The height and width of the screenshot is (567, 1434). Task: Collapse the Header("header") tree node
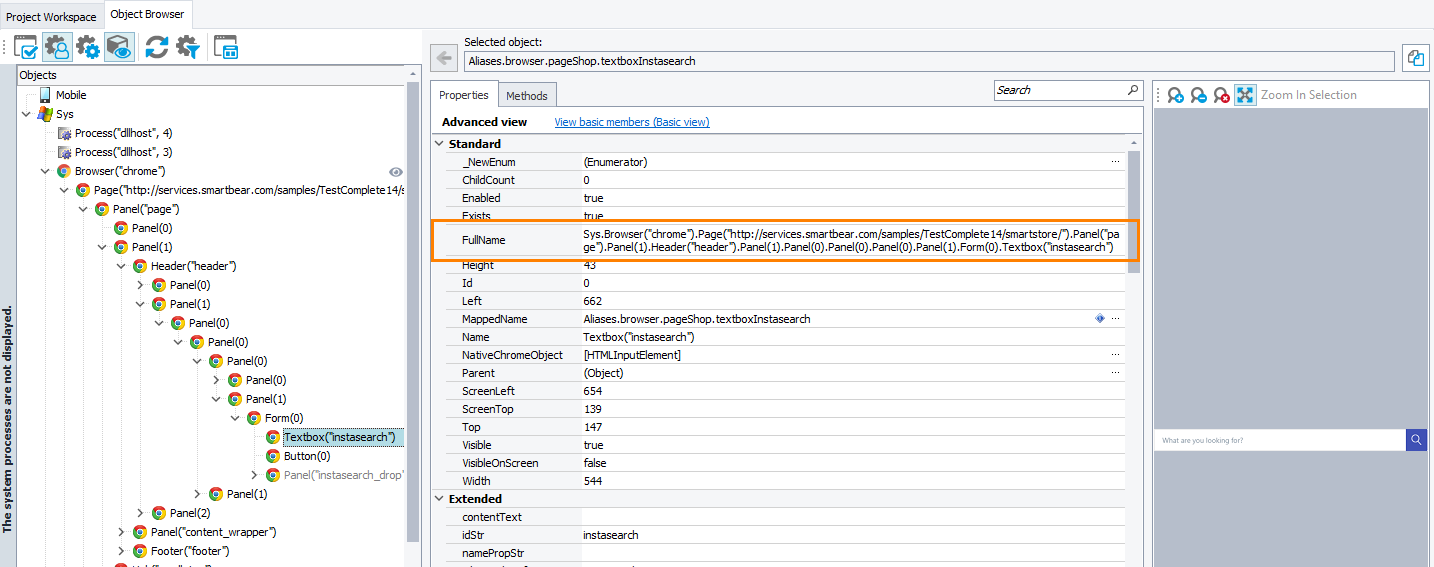[121, 266]
